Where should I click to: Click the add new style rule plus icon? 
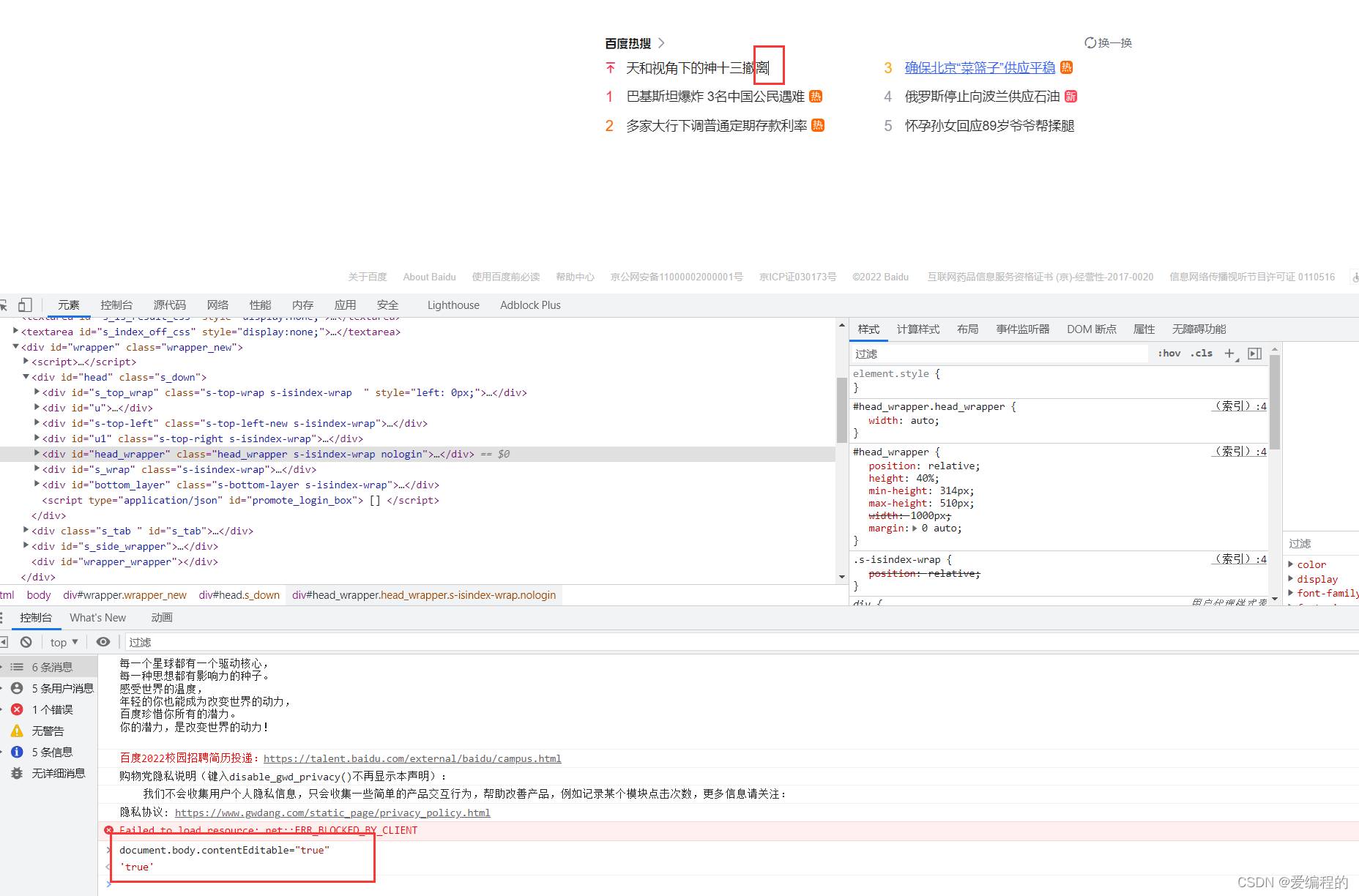click(x=1230, y=354)
